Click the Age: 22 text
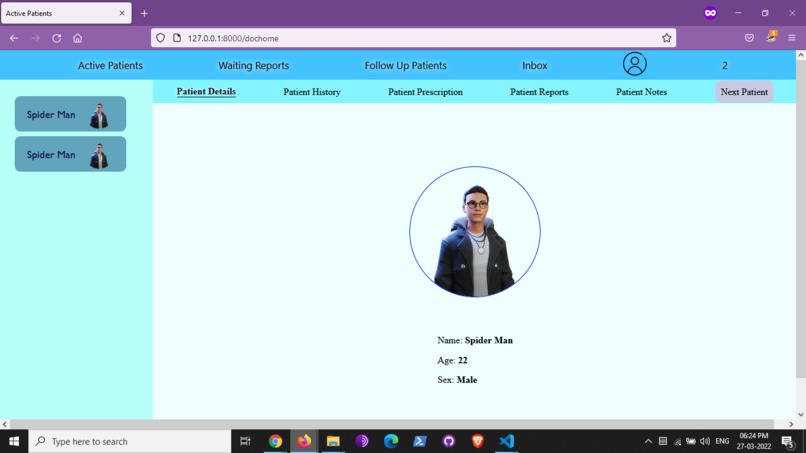Screen dimensions: 806x453 [452, 360]
